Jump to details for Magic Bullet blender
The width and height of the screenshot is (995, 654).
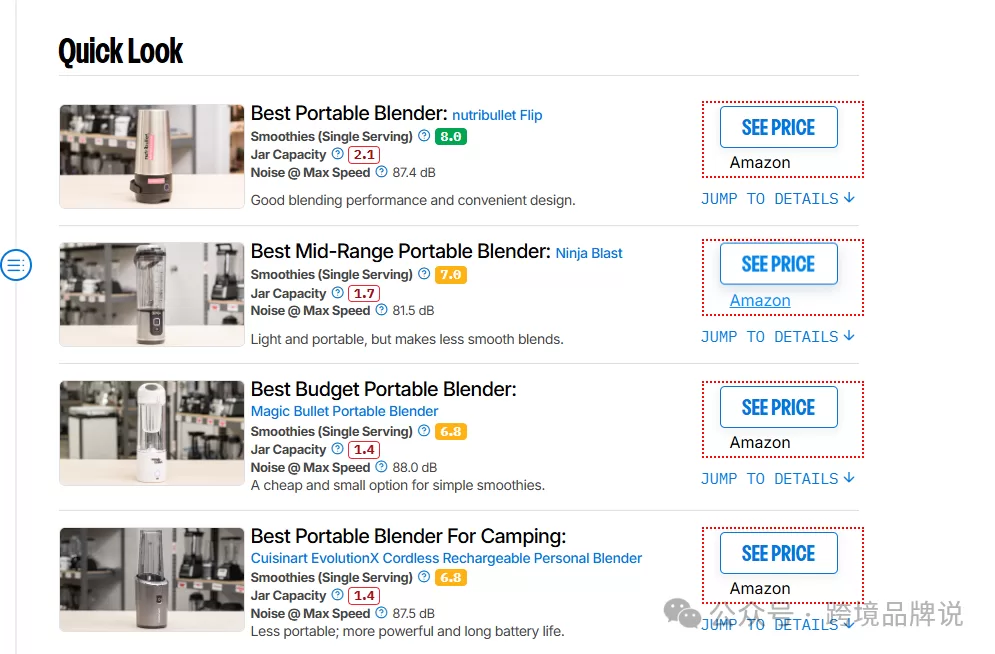coord(777,479)
